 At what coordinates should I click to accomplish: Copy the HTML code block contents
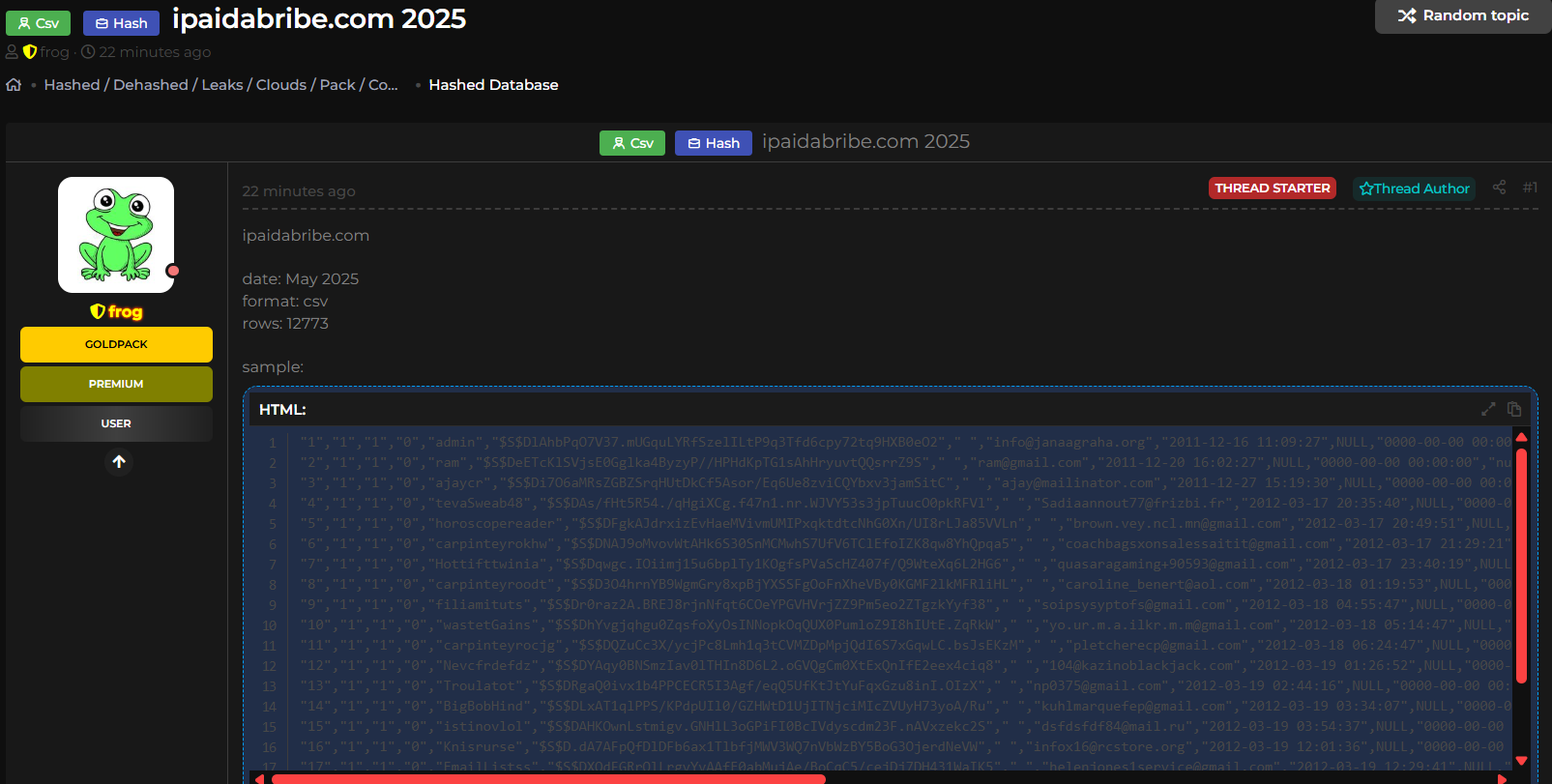(1514, 410)
